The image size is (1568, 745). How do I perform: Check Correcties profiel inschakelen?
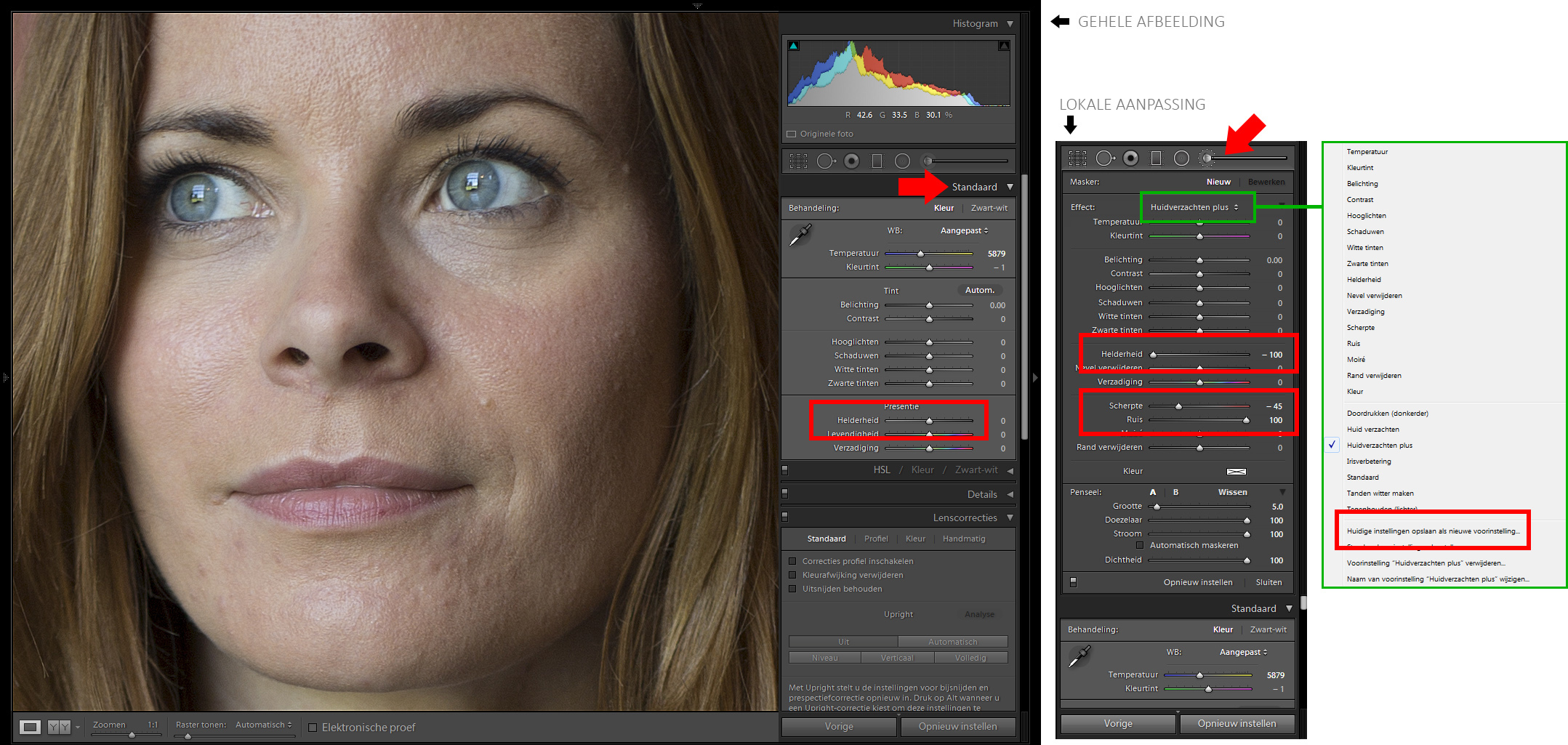pos(792,561)
